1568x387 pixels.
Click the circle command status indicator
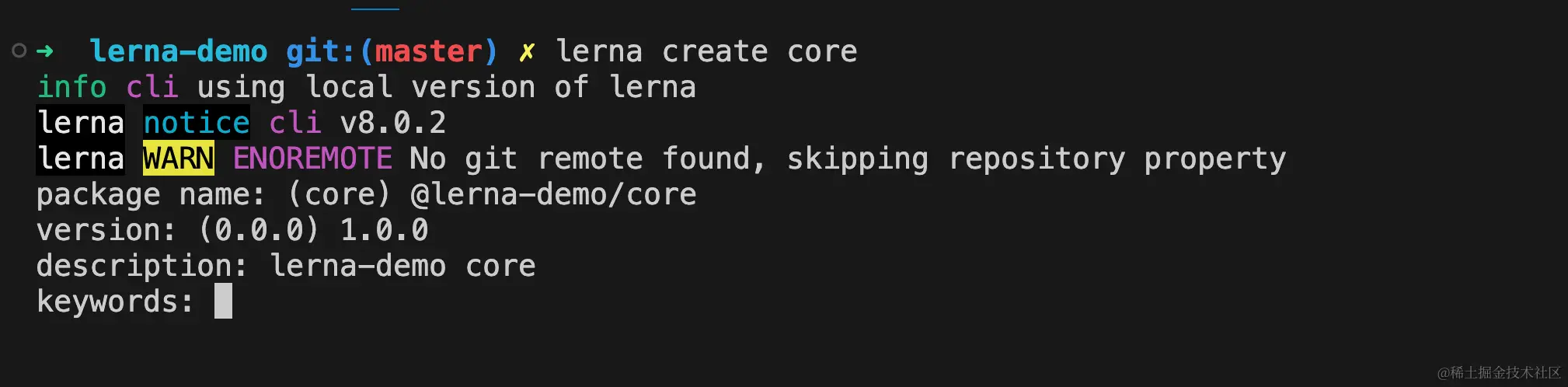19,51
